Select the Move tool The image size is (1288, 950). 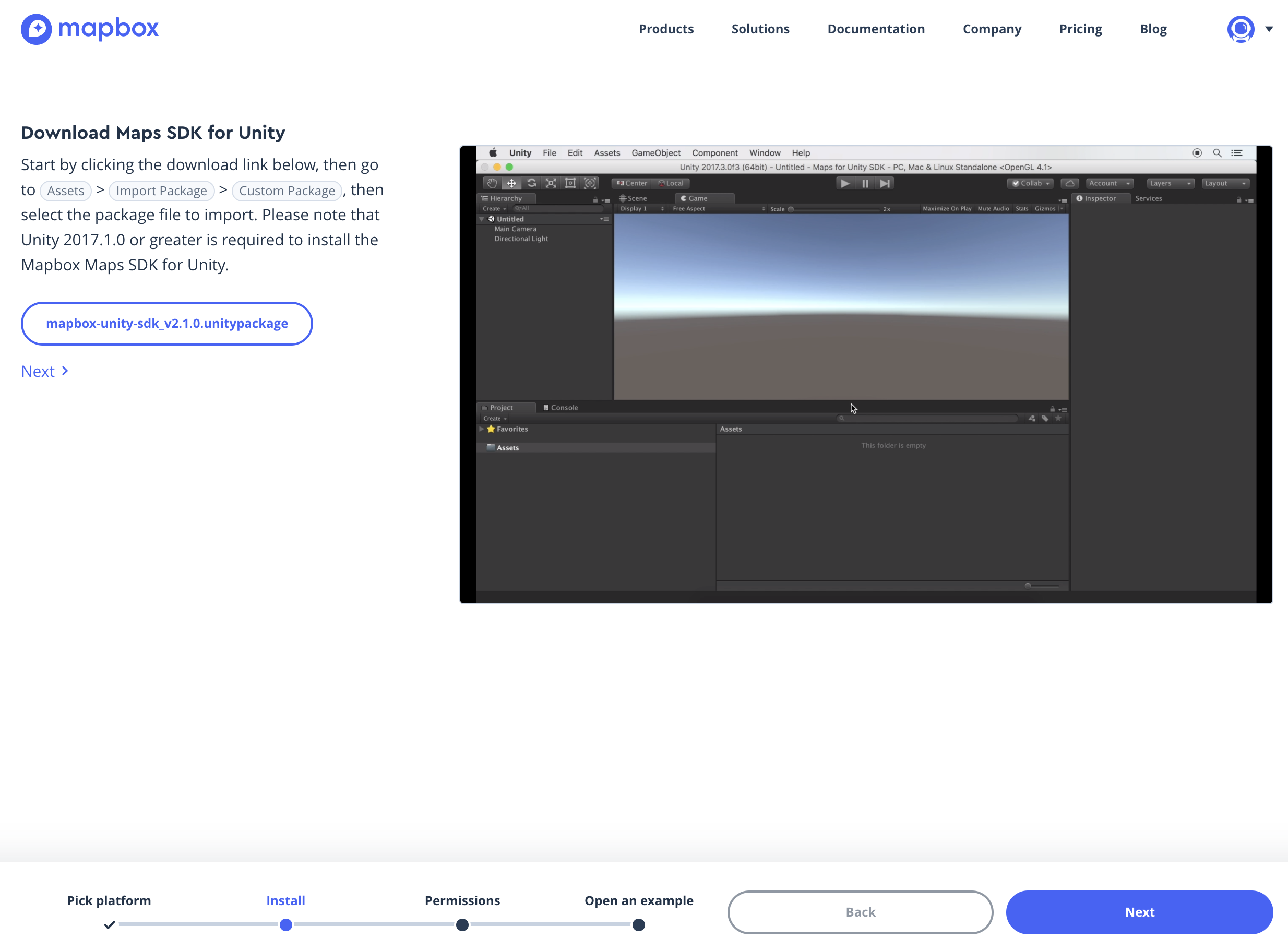512,183
